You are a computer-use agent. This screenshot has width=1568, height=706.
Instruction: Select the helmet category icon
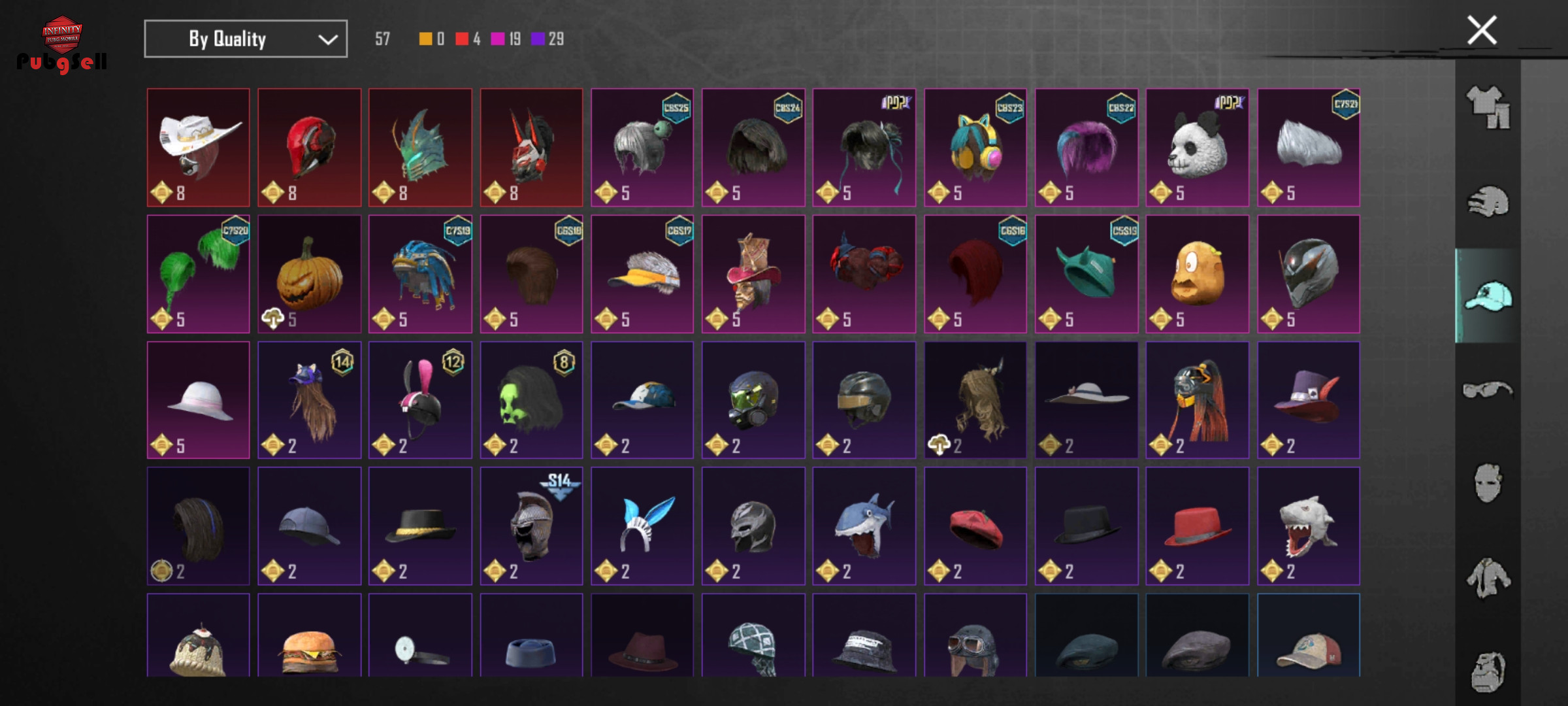click(x=1488, y=201)
